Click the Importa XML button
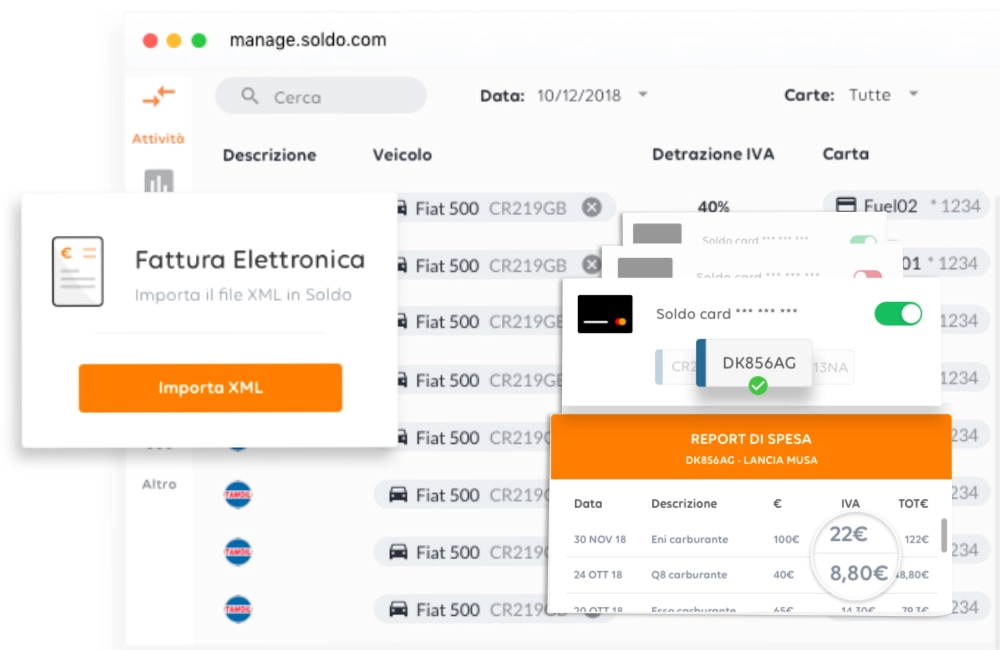 pyautogui.click(x=210, y=388)
